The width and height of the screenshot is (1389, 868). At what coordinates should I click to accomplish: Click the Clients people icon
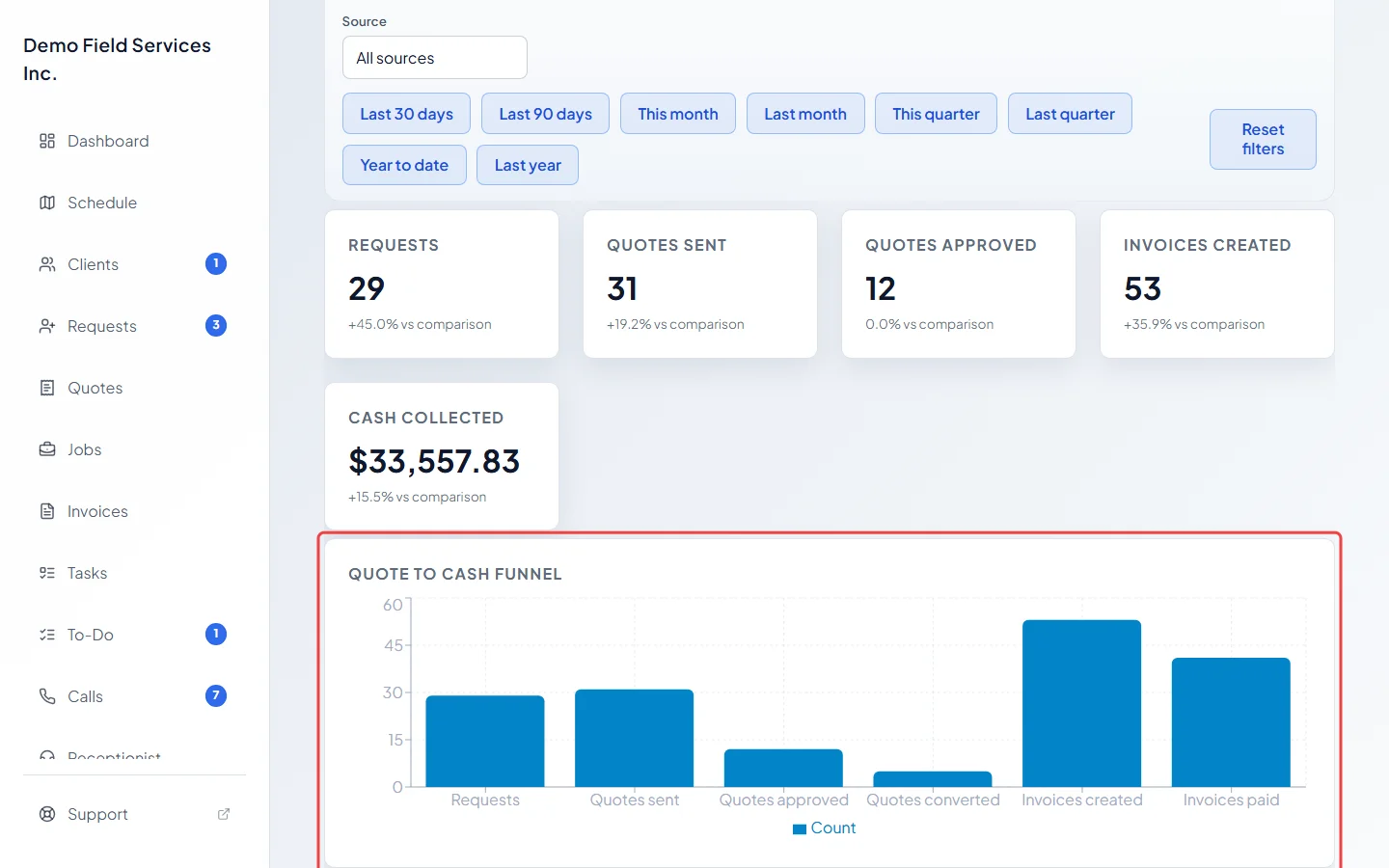(x=47, y=264)
